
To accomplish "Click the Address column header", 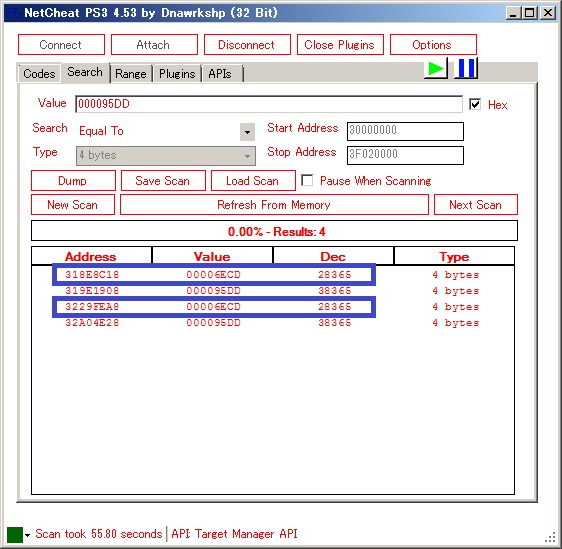I will (x=91, y=256).
